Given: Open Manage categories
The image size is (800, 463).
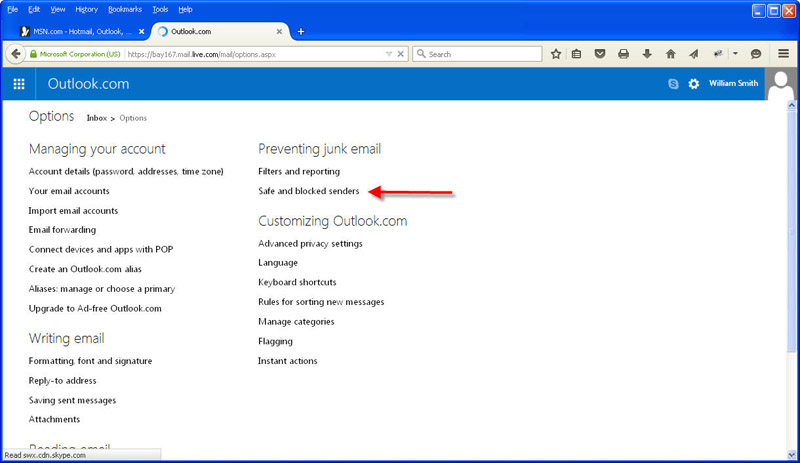Looking at the screenshot, I should pos(296,322).
